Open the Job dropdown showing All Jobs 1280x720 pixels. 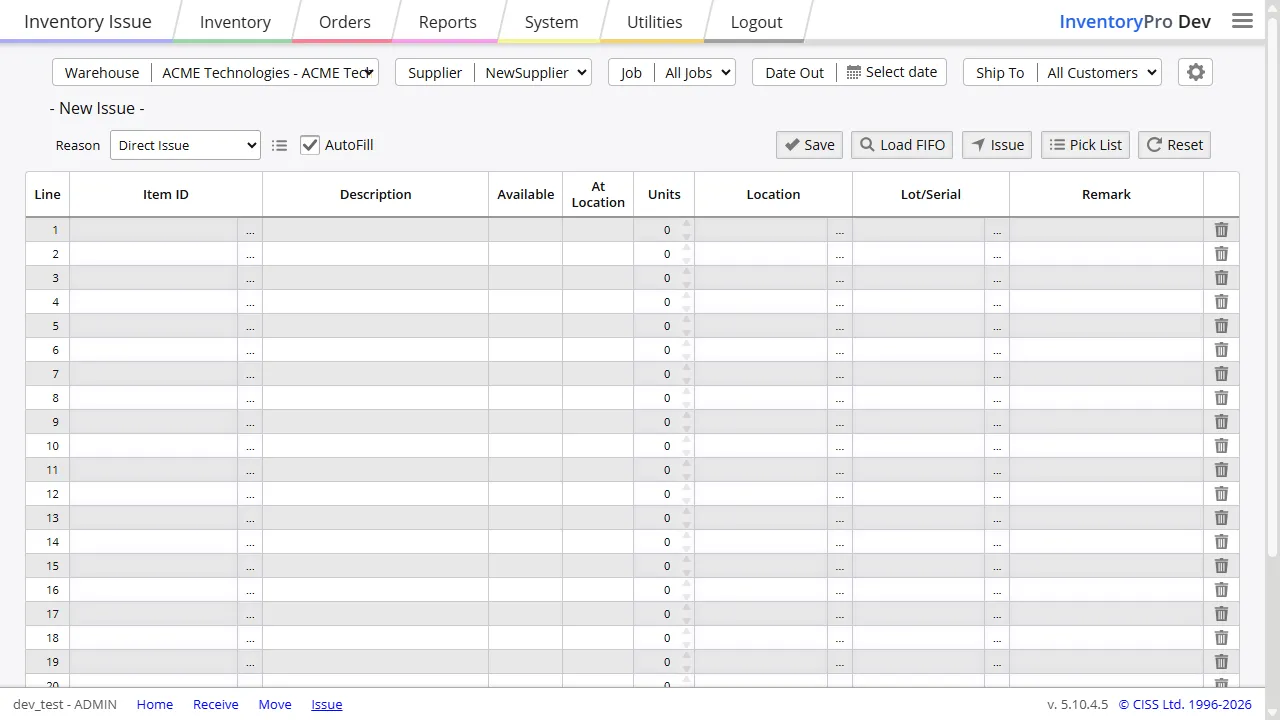pyautogui.click(x=695, y=72)
